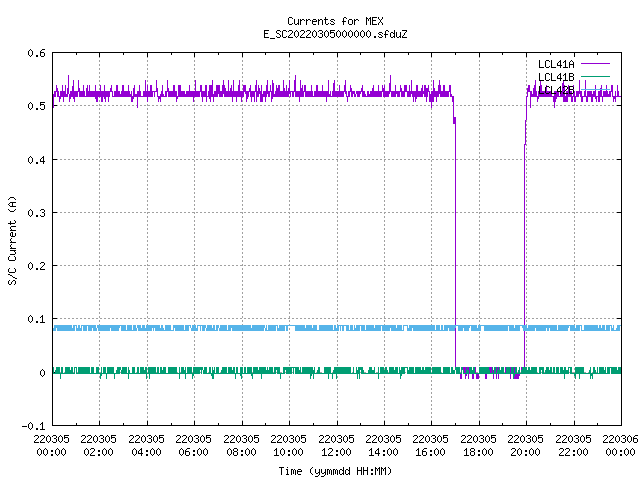The width and height of the screenshot is (640, 480).
Task: Click the 220305 08:00 x-axis tick label
Action: [241, 445]
